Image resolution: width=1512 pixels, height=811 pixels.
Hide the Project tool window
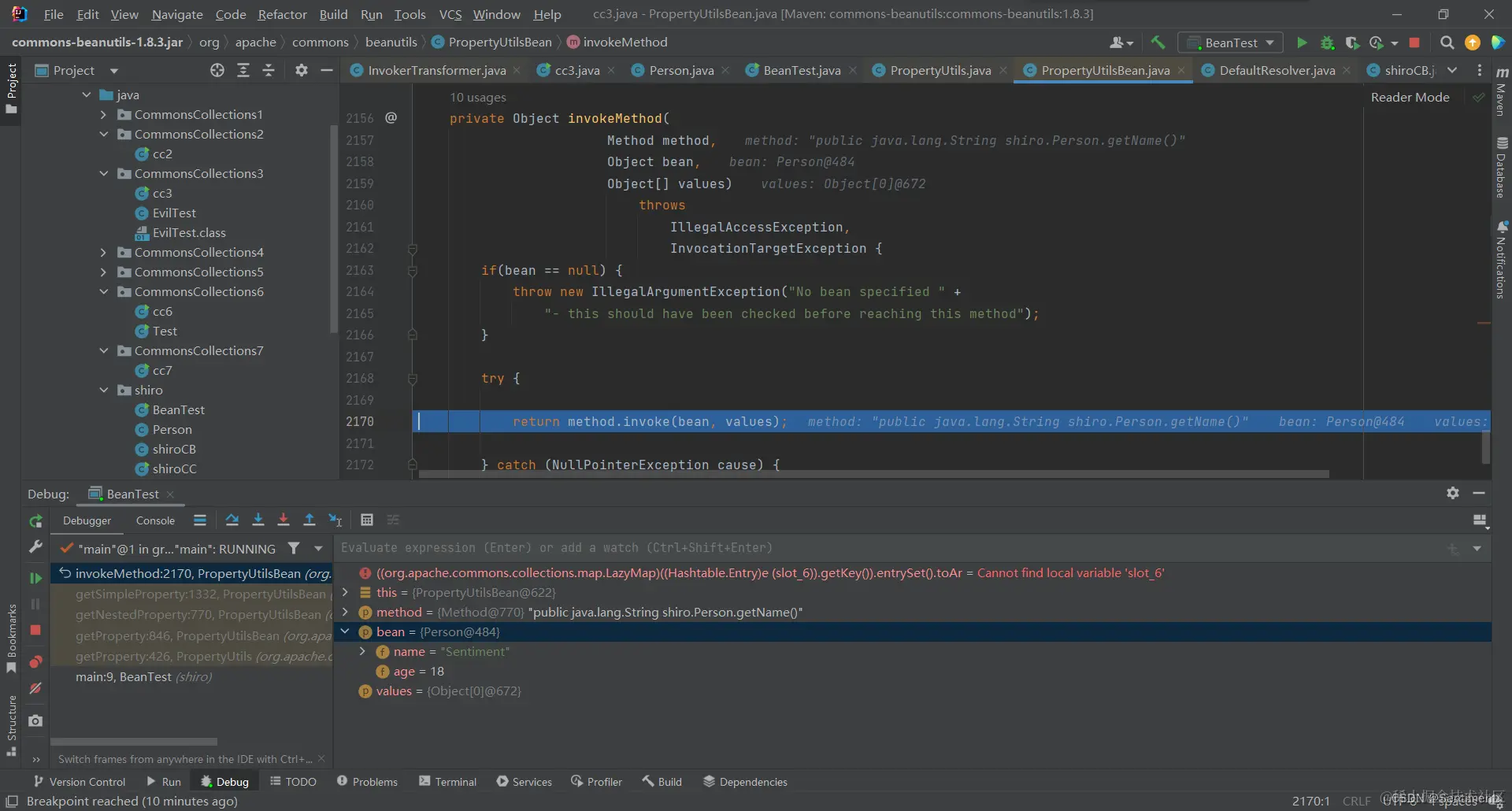point(327,70)
